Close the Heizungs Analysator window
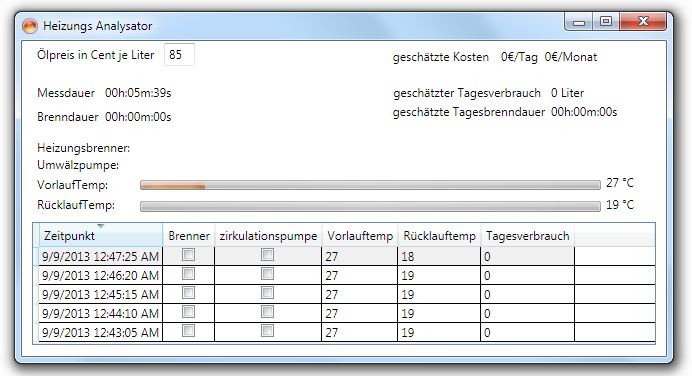Image resolution: width=692 pixels, height=376 pixels. [x=643, y=22]
